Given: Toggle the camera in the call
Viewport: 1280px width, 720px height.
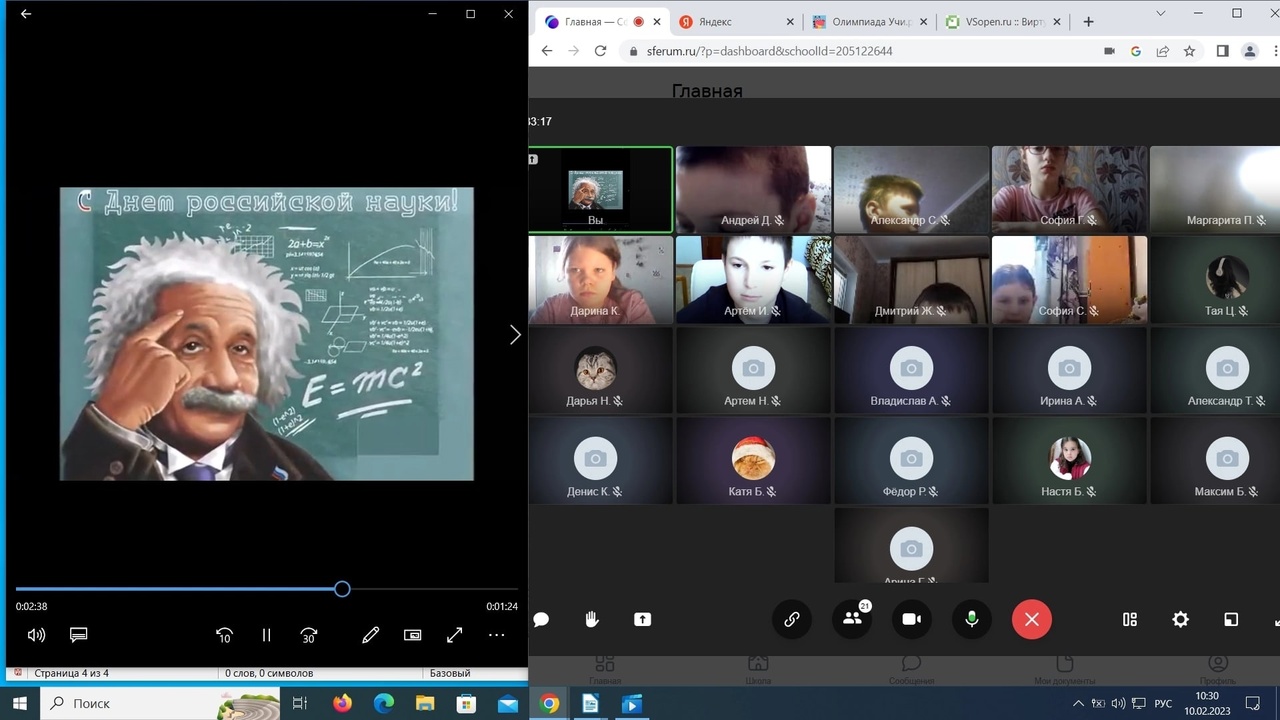Looking at the screenshot, I should (912, 619).
